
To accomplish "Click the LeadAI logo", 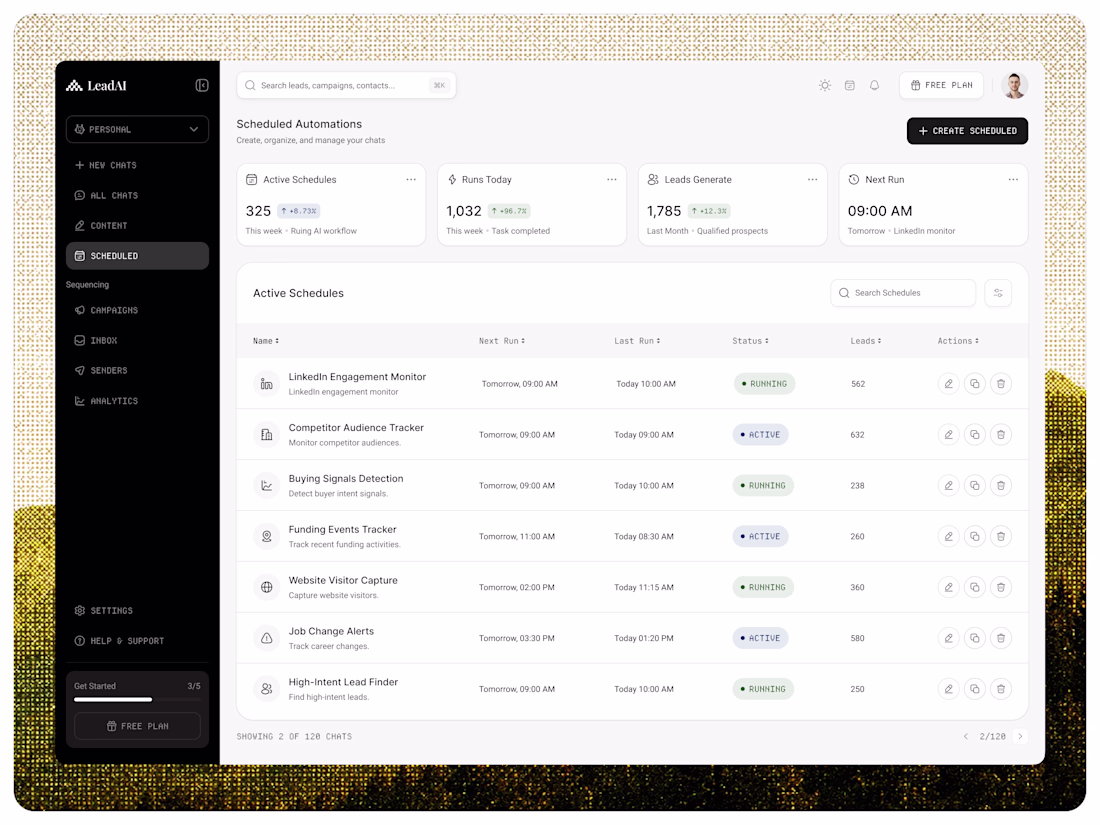I will (x=96, y=86).
